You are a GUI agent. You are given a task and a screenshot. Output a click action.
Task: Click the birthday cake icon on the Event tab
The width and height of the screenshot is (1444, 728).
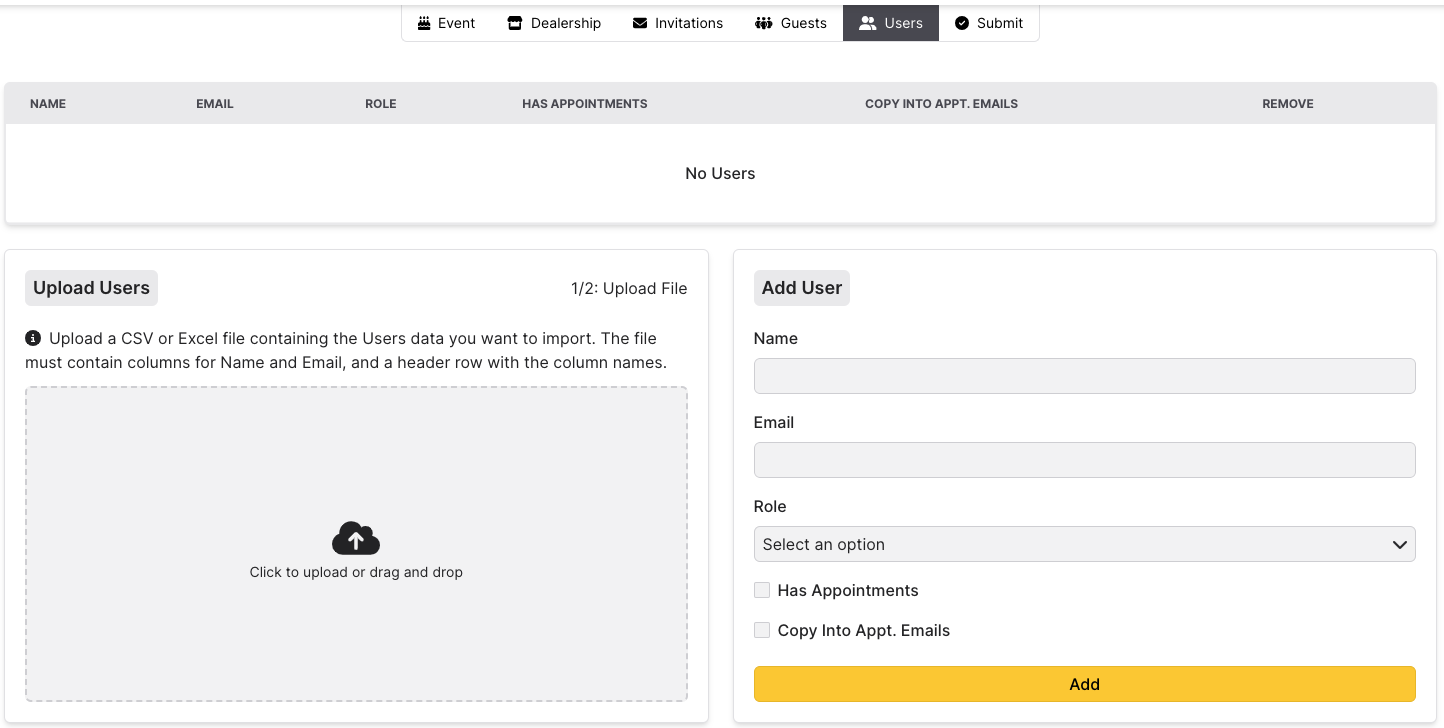pos(423,22)
